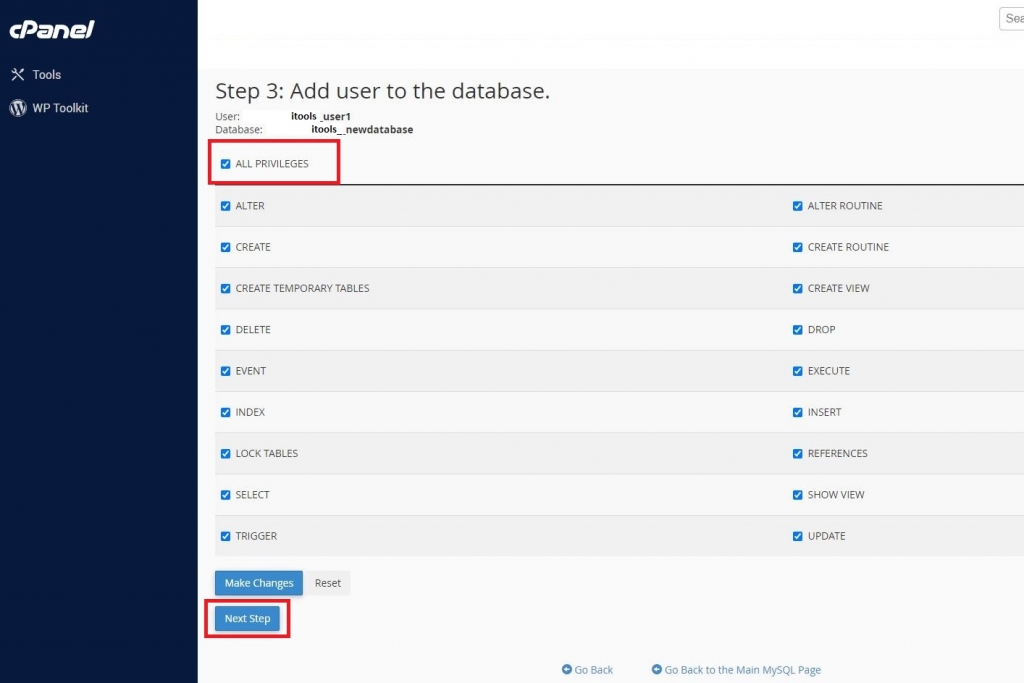This screenshot has height=683, width=1024.
Task: Click the arrow icon beside Go Back to Main MySQL Page
Action: point(657,669)
